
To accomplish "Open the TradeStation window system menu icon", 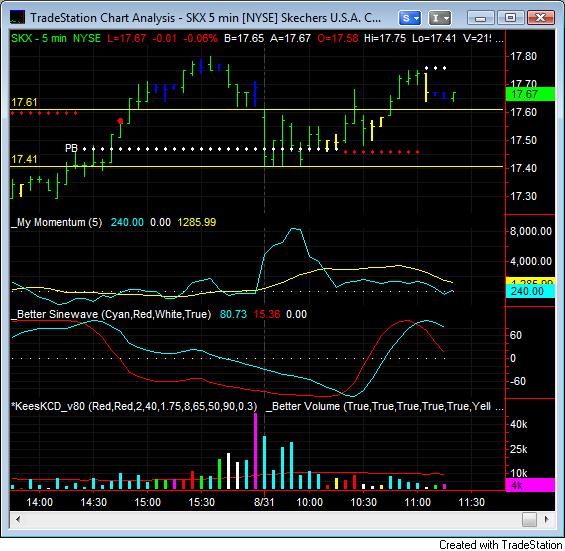I will coord(17,17).
